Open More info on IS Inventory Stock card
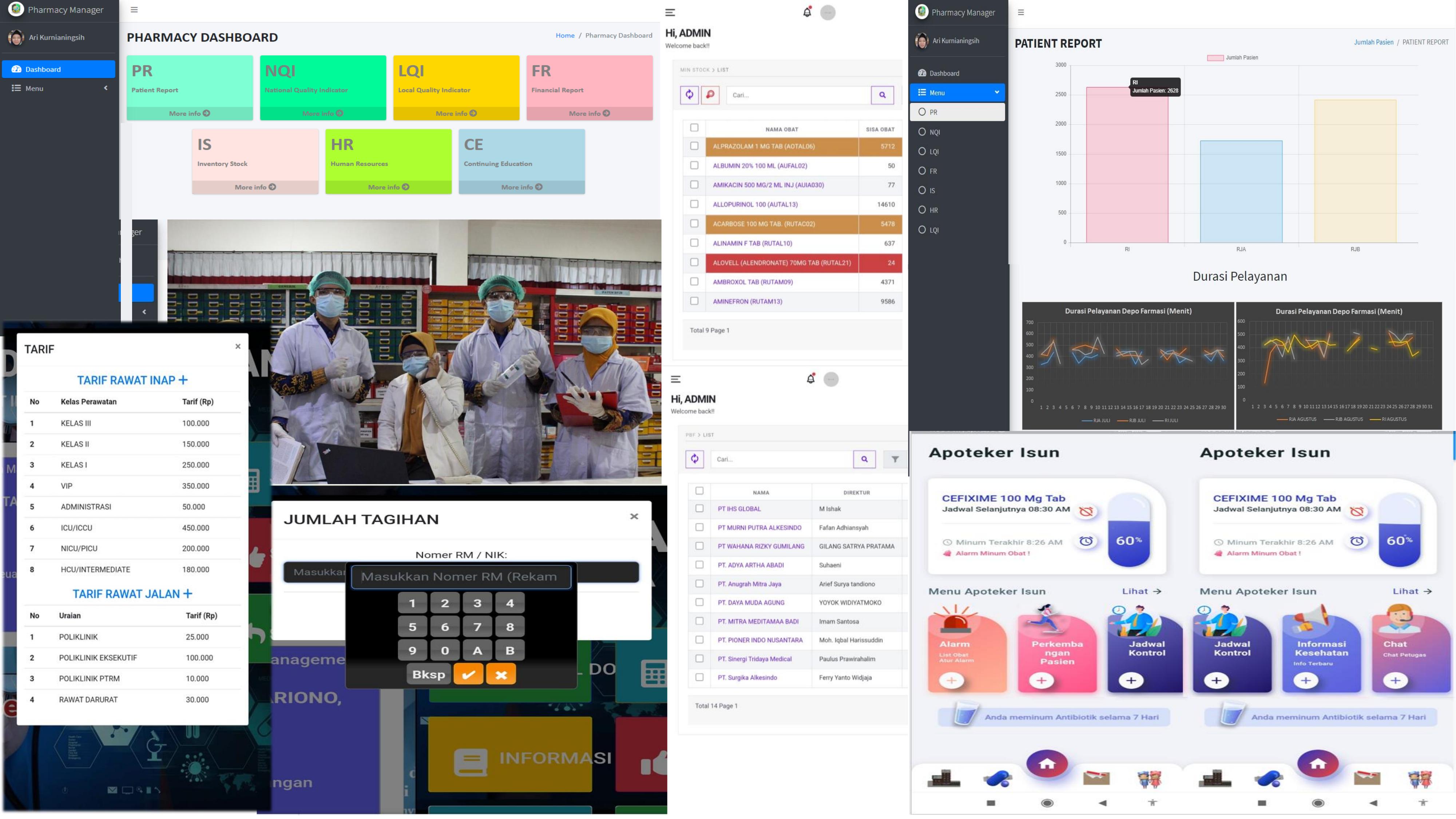 [x=255, y=187]
